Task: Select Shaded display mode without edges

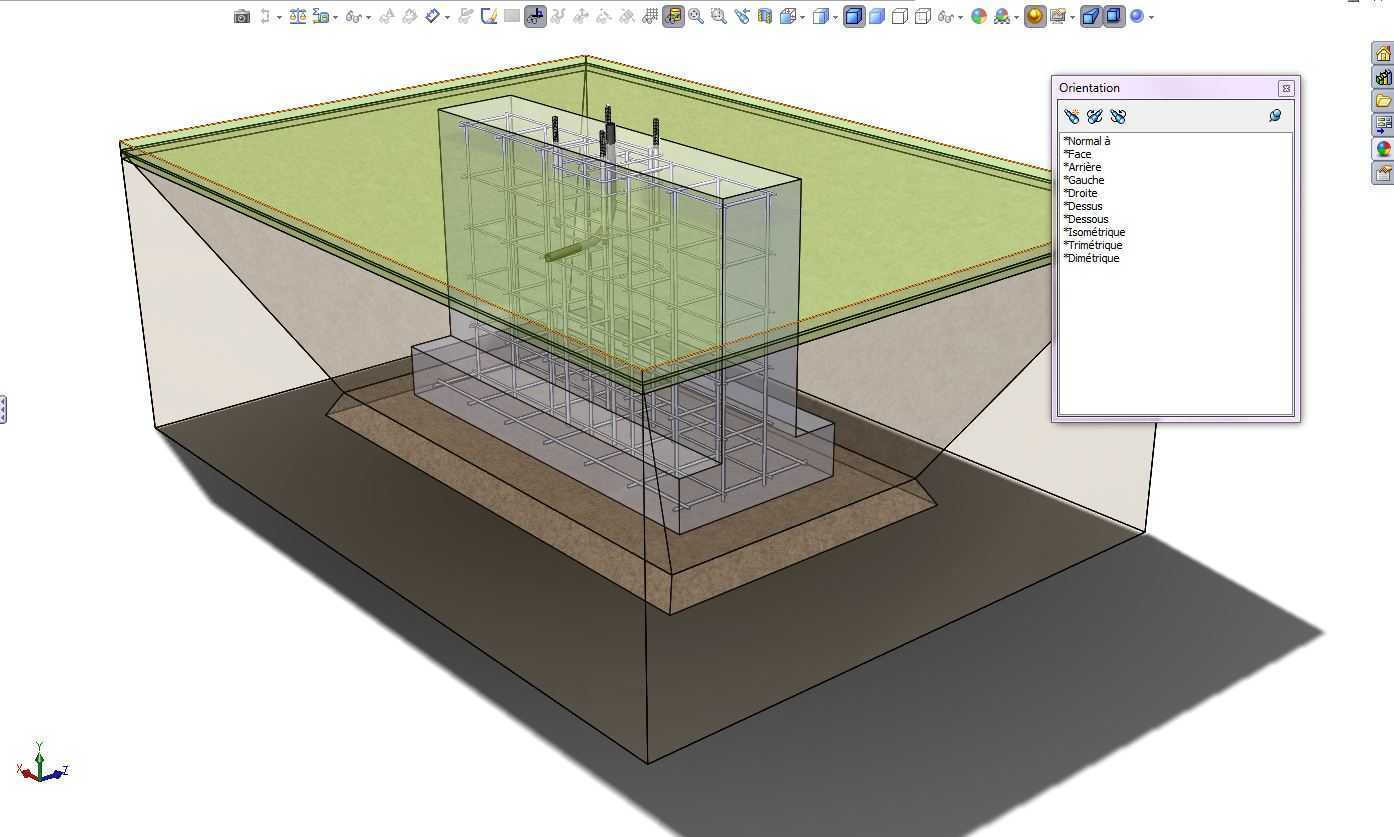Action: [877, 16]
